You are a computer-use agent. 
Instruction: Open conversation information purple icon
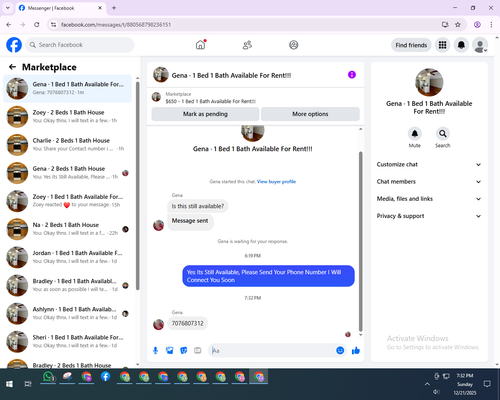(352, 75)
